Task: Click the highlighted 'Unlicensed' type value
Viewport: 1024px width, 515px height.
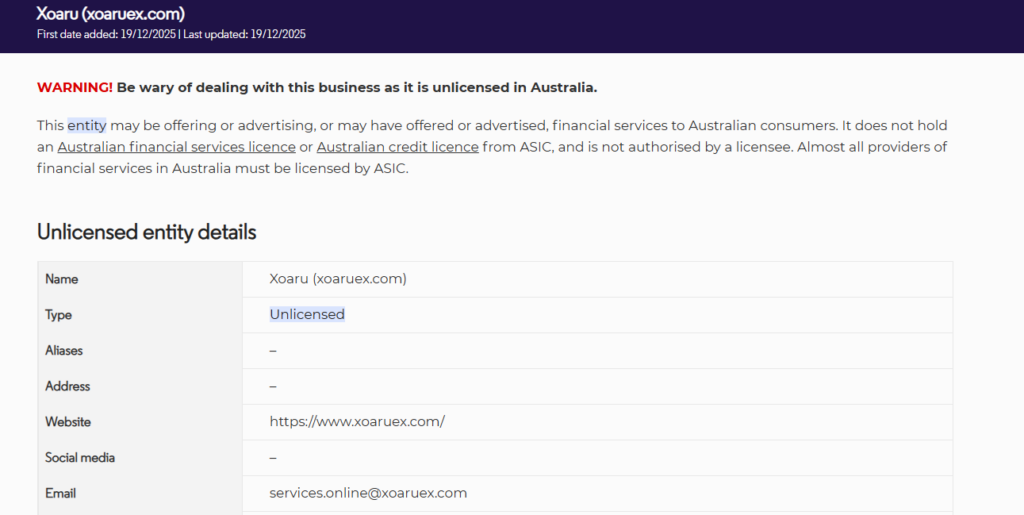Action: (307, 314)
